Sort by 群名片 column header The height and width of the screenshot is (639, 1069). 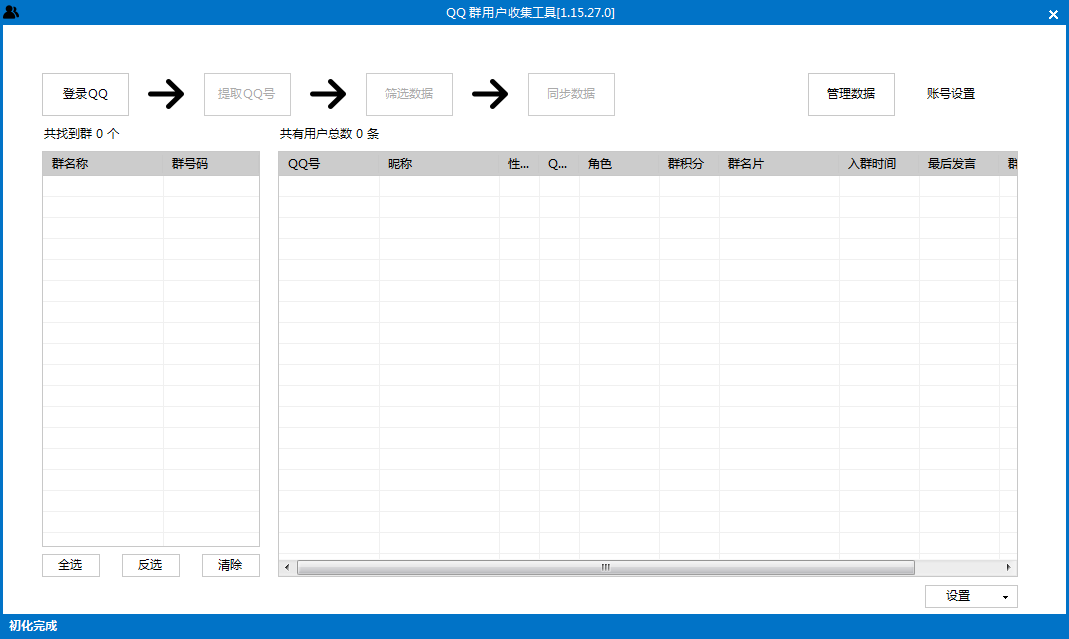pos(779,164)
